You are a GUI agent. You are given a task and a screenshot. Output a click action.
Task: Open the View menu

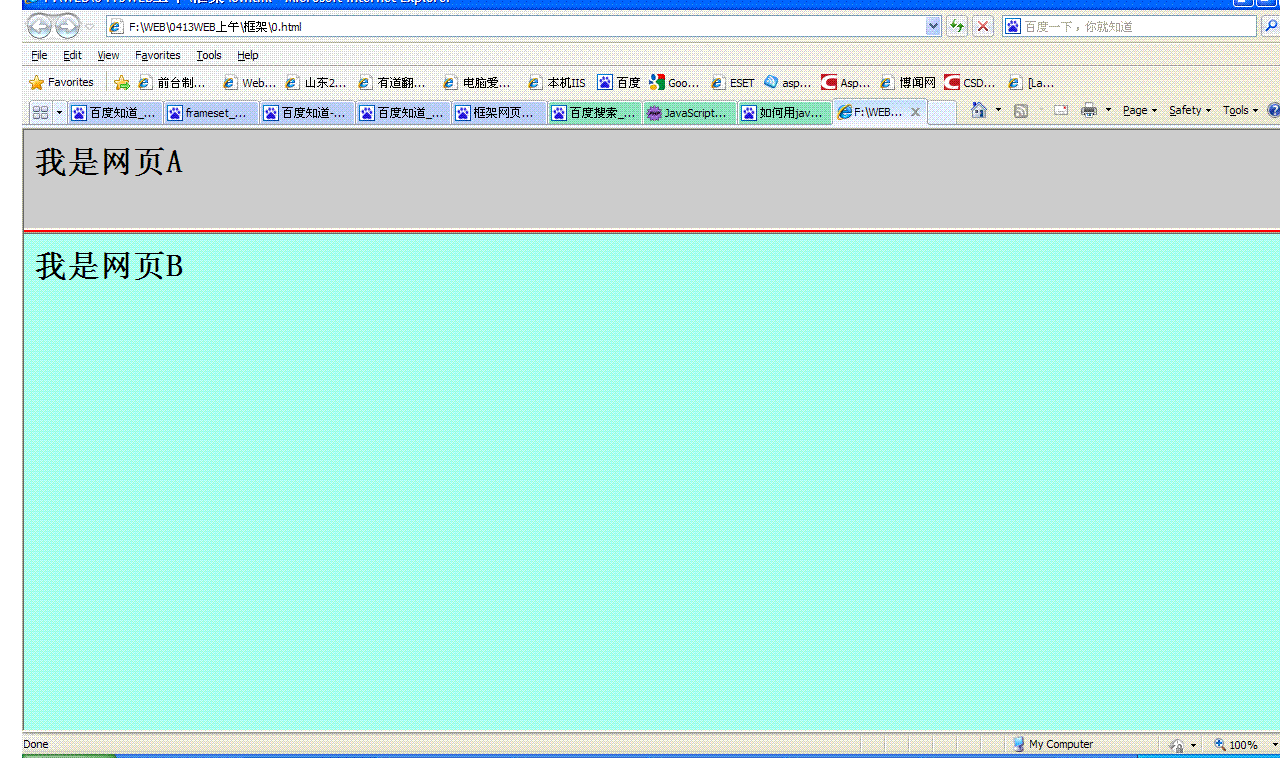[x=108, y=55]
